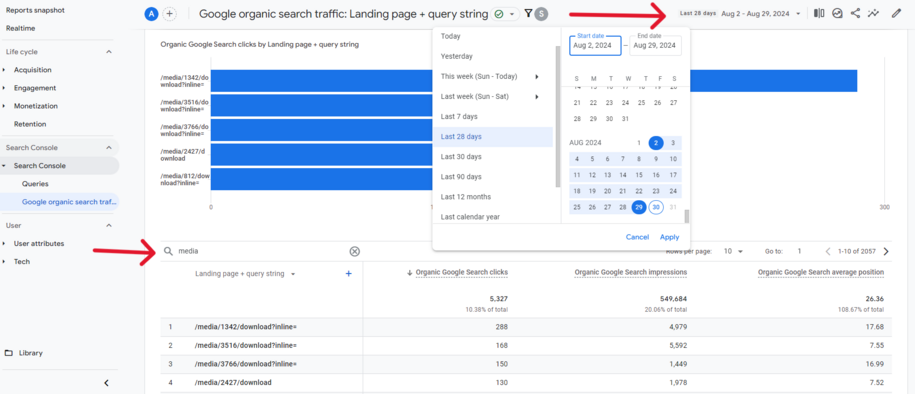
Task: Click the presets list scrollbar
Action: 558,117
